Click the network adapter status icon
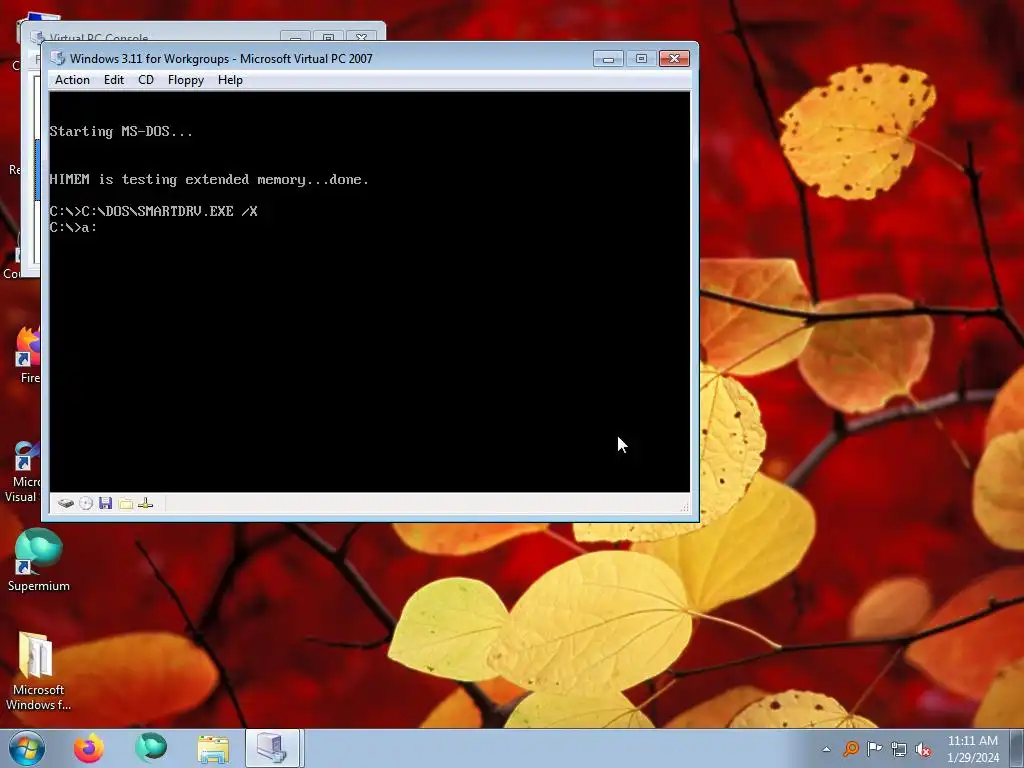The height and width of the screenshot is (768, 1024). [146, 504]
